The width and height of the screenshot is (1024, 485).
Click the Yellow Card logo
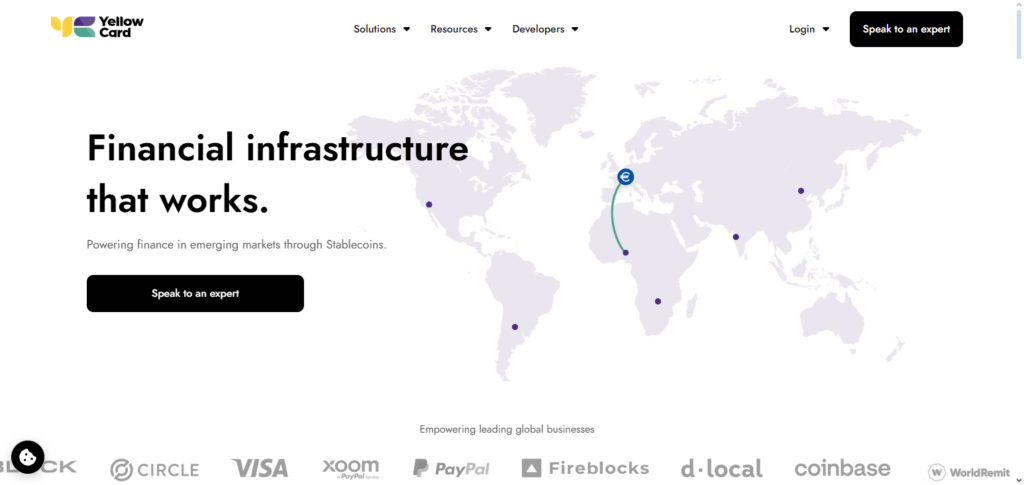tap(97, 27)
